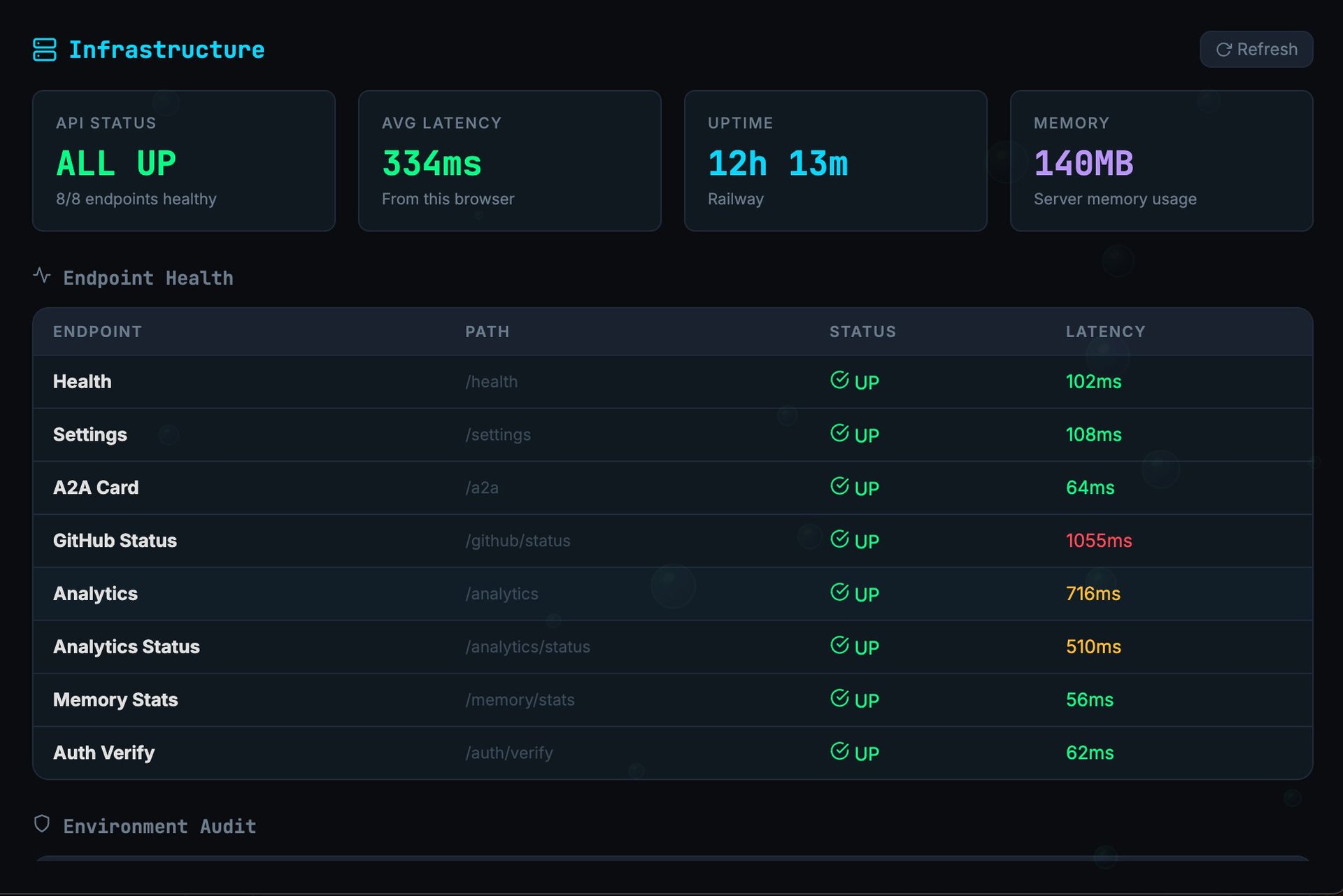Screen dimensions: 1343x896
Task: Click the 108ms latency value
Action: click(1093, 435)
